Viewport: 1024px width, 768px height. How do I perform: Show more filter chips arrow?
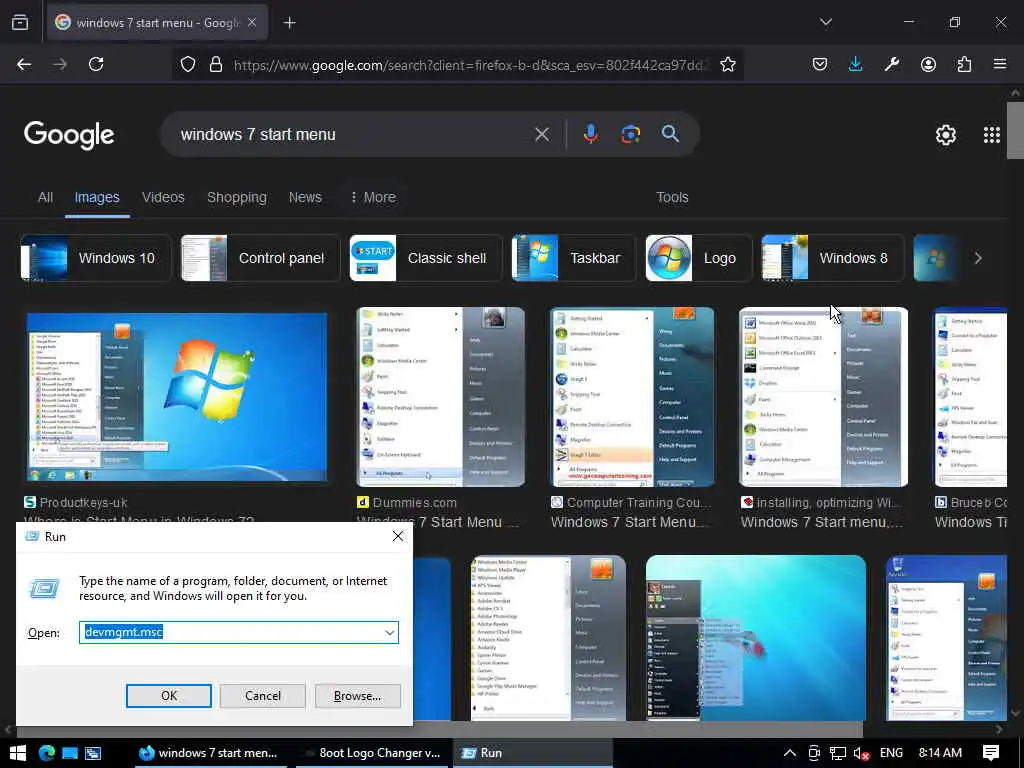click(978, 258)
